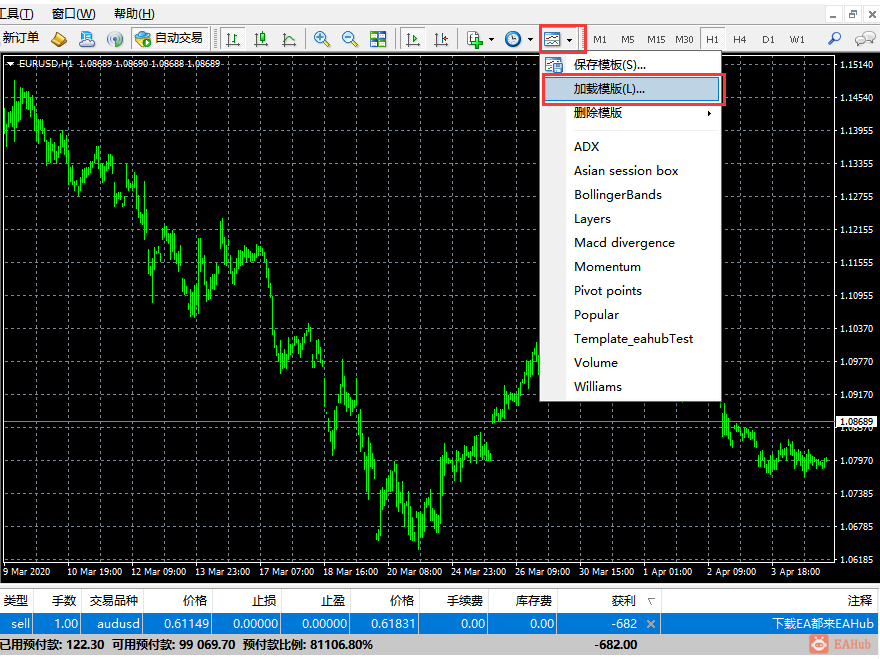Image resolution: width=880 pixels, height=659 pixels.
Task: Open the Help (帮助) menu
Action: (134, 13)
